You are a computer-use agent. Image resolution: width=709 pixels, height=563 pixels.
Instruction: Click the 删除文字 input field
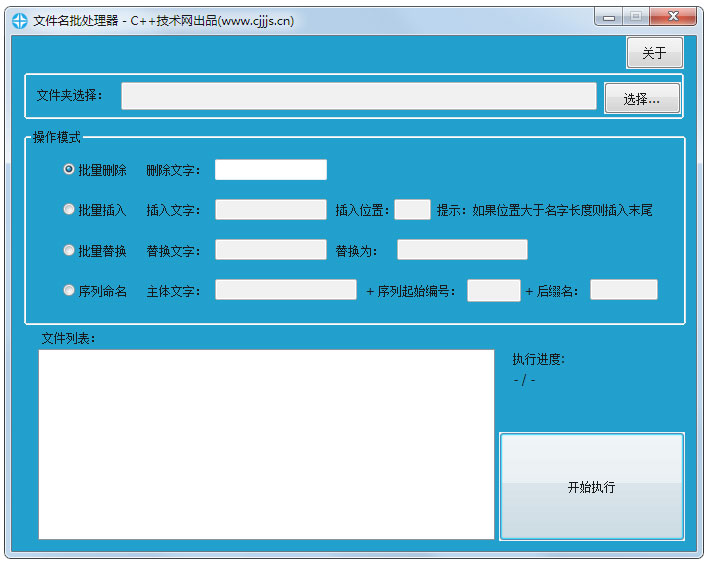pyautogui.click(x=271, y=170)
